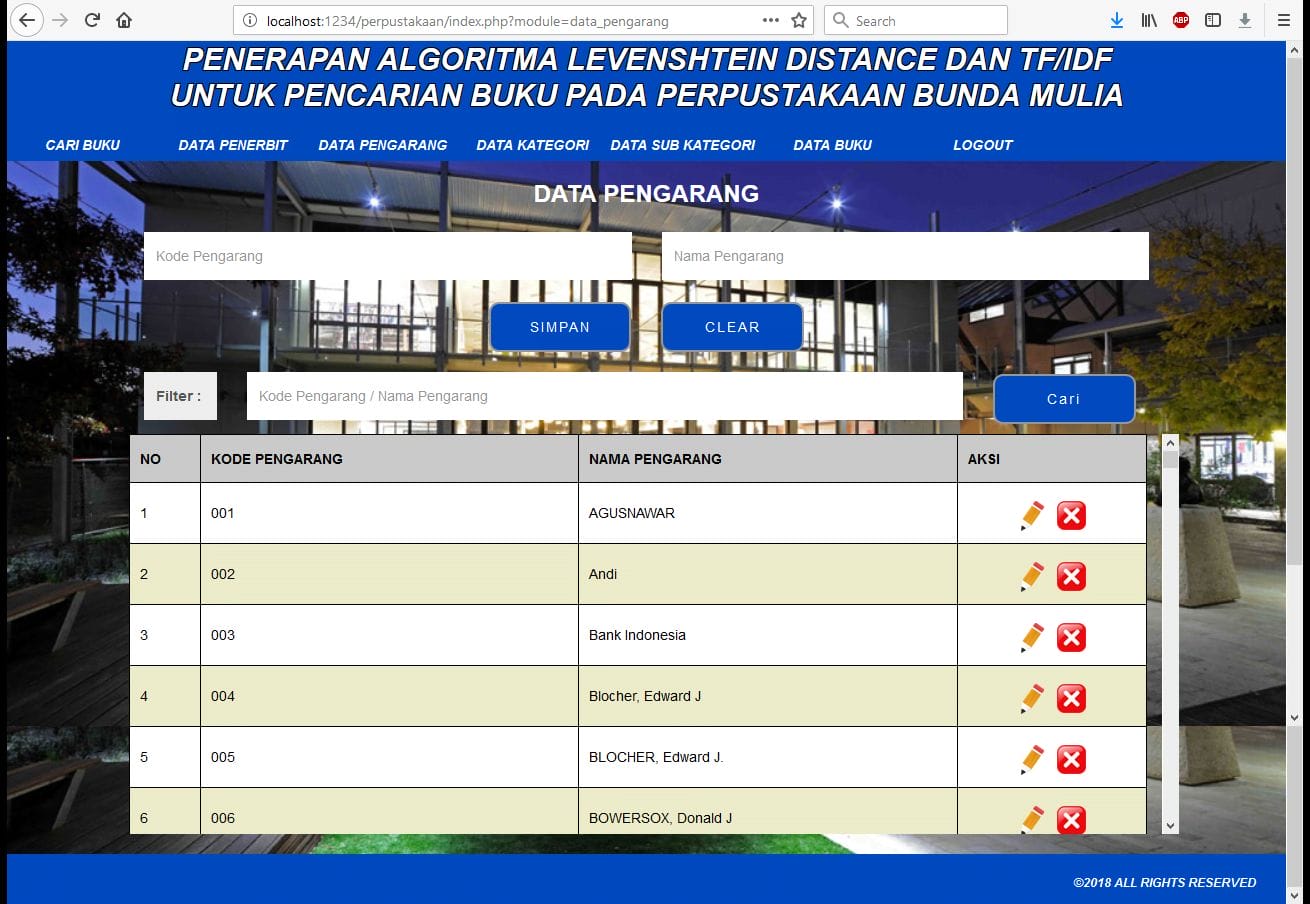Focus the Kode Pengarang input field
The height and width of the screenshot is (904, 1310).
[x=388, y=256]
